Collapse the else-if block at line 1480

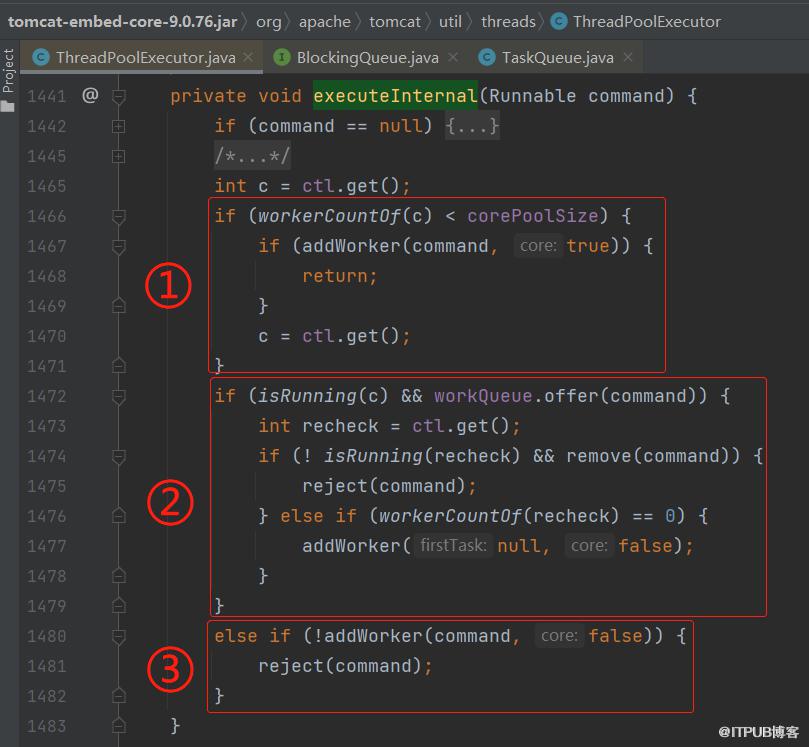coord(119,636)
